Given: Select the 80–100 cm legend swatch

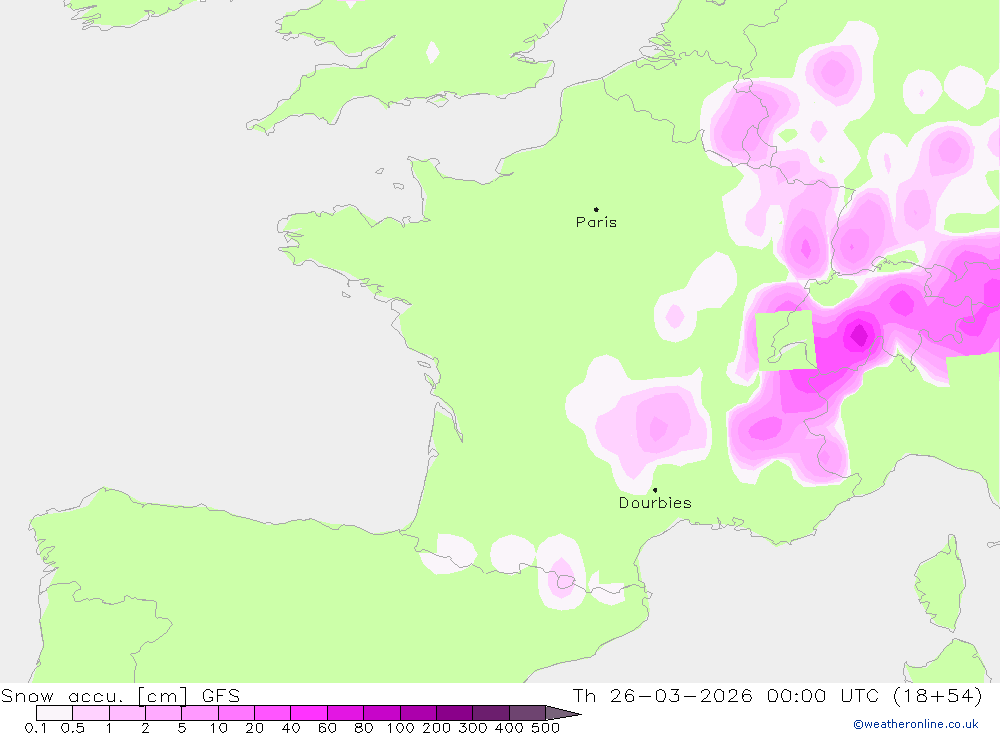Looking at the screenshot, I should pyautogui.click(x=382, y=713).
